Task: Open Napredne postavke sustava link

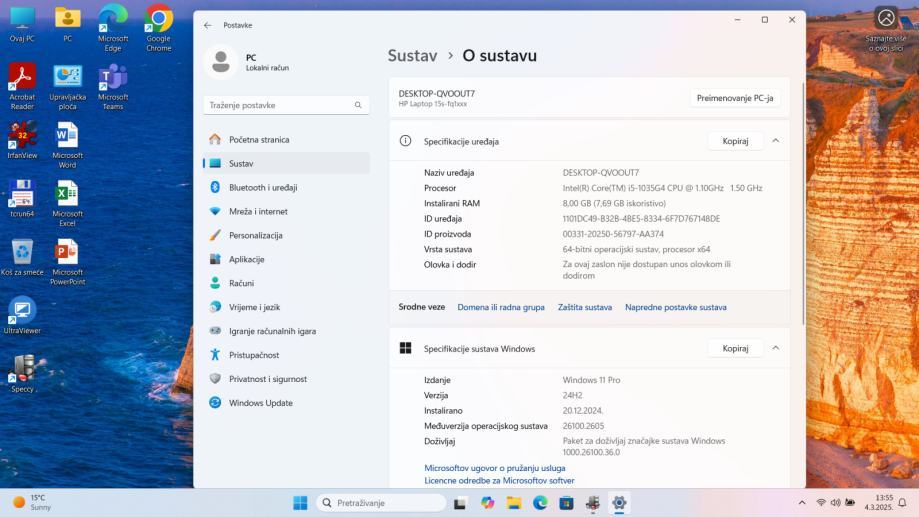Action: pos(675,307)
